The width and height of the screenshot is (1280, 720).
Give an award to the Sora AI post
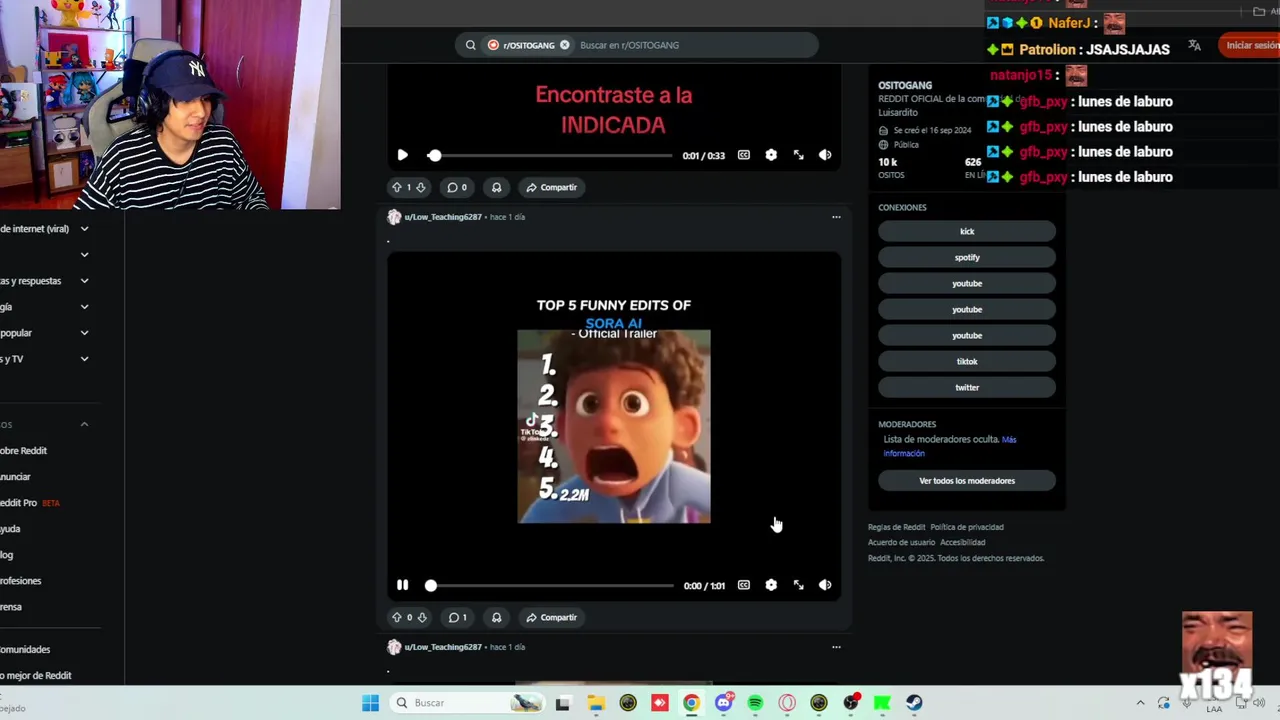[x=496, y=617]
